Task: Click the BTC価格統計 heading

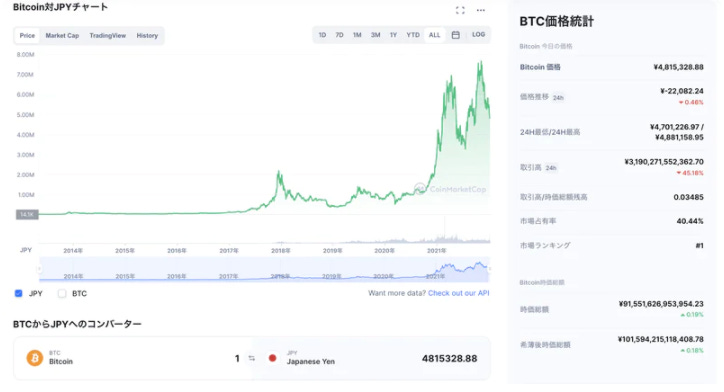Action: tap(556, 21)
